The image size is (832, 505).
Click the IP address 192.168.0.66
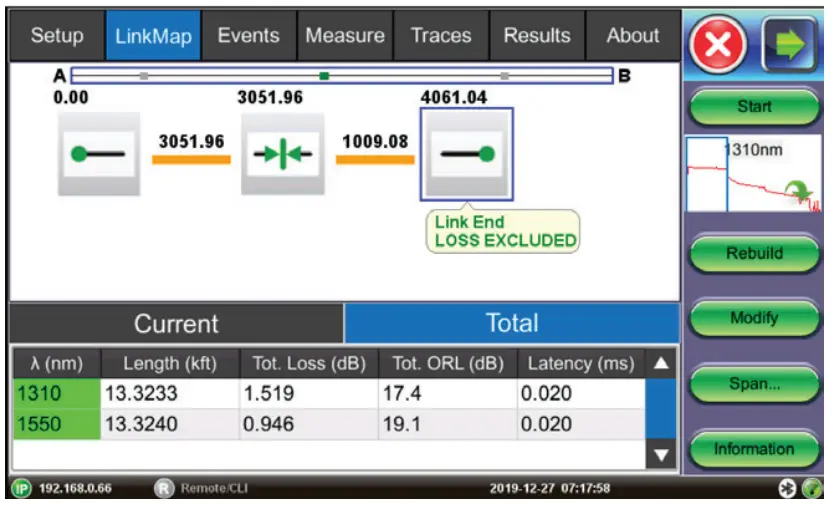(x=75, y=488)
